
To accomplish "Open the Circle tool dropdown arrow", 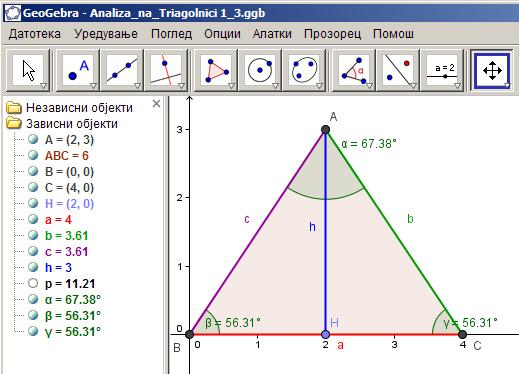I will click(275, 86).
